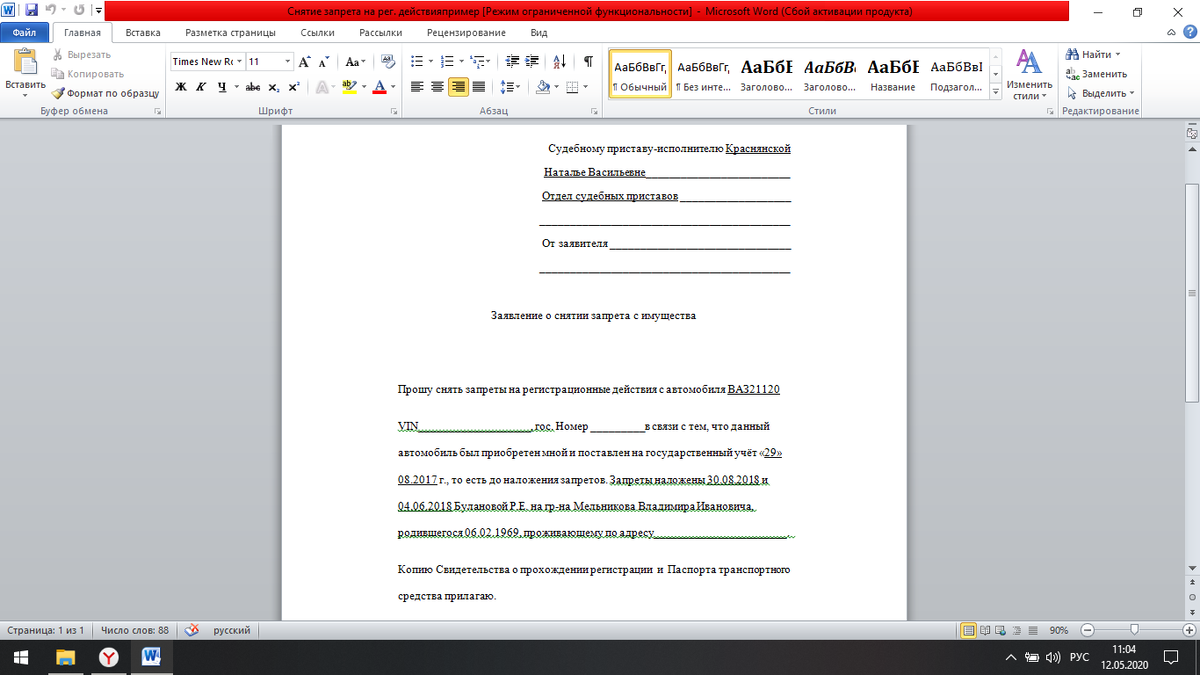Open the Вид tab
1200x675 pixels.
click(539, 32)
